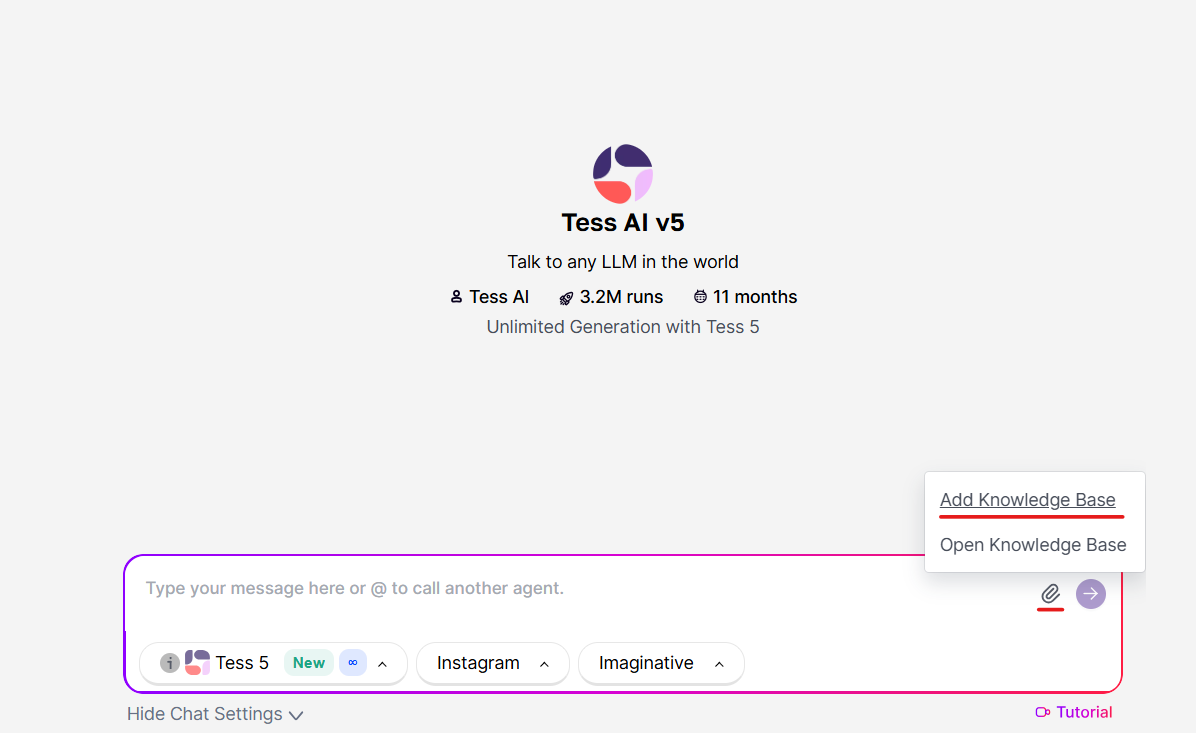Open the Instagram dropdown
1196x733 pixels.
(x=493, y=663)
